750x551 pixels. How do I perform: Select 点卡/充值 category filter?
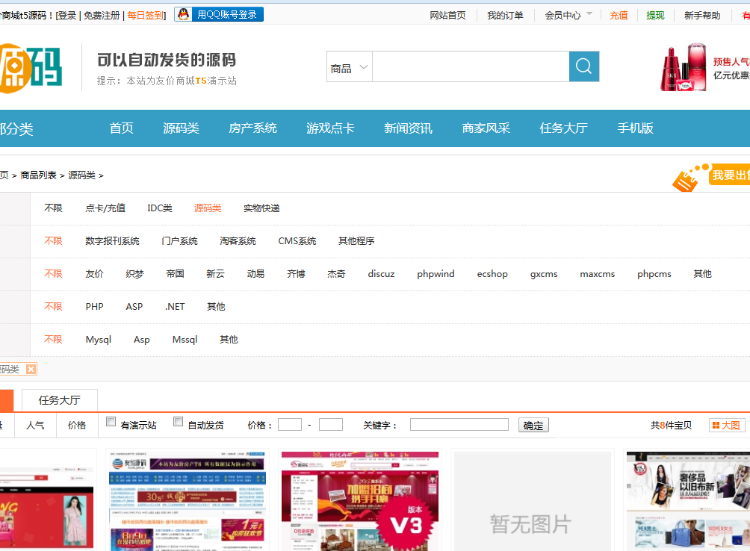click(105, 208)
